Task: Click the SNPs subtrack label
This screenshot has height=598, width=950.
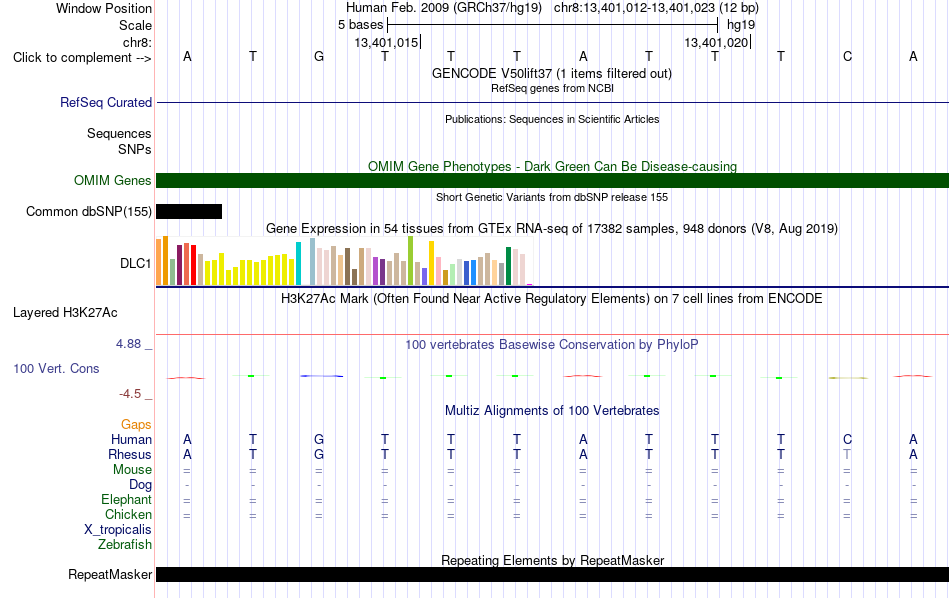Action: [135, 149]
